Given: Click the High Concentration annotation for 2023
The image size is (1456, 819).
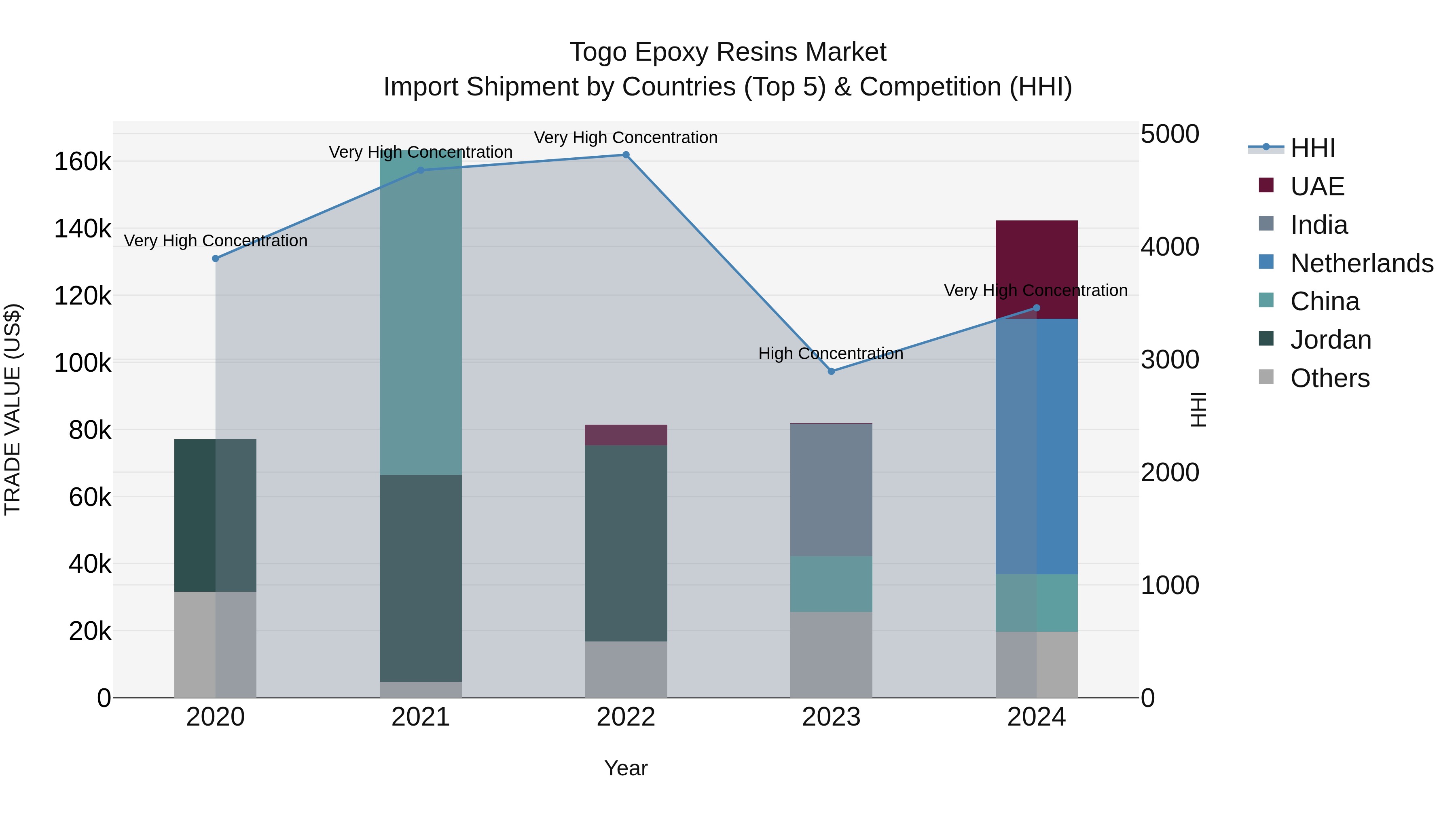Looking at the screenshot, I should pos(831,354).
